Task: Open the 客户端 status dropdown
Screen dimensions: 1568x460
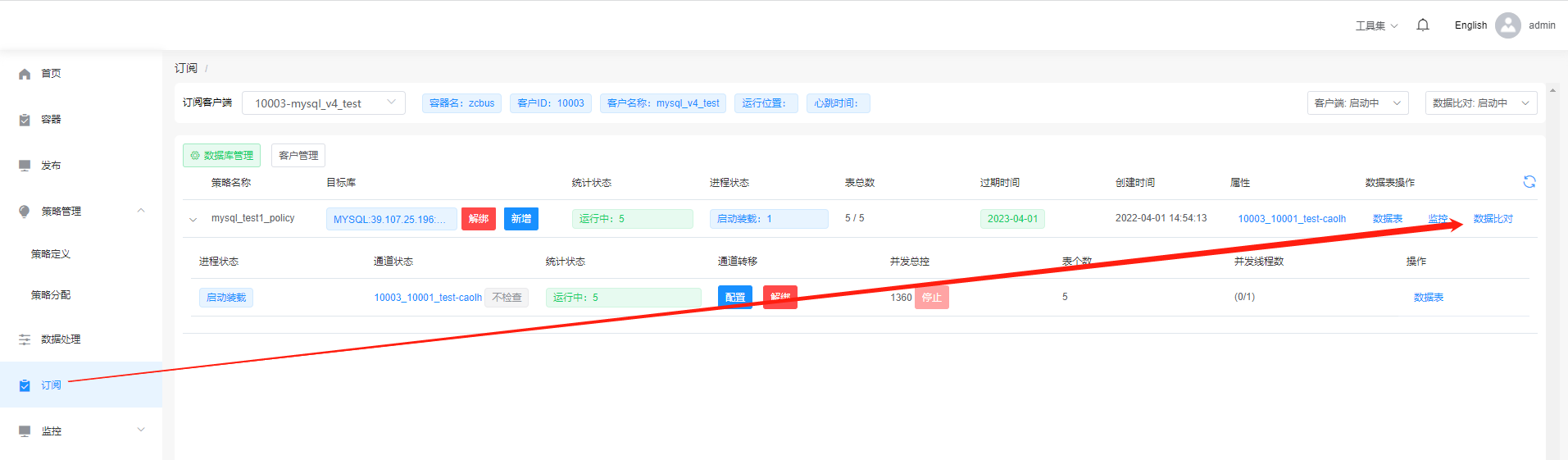Action: 1357,103
